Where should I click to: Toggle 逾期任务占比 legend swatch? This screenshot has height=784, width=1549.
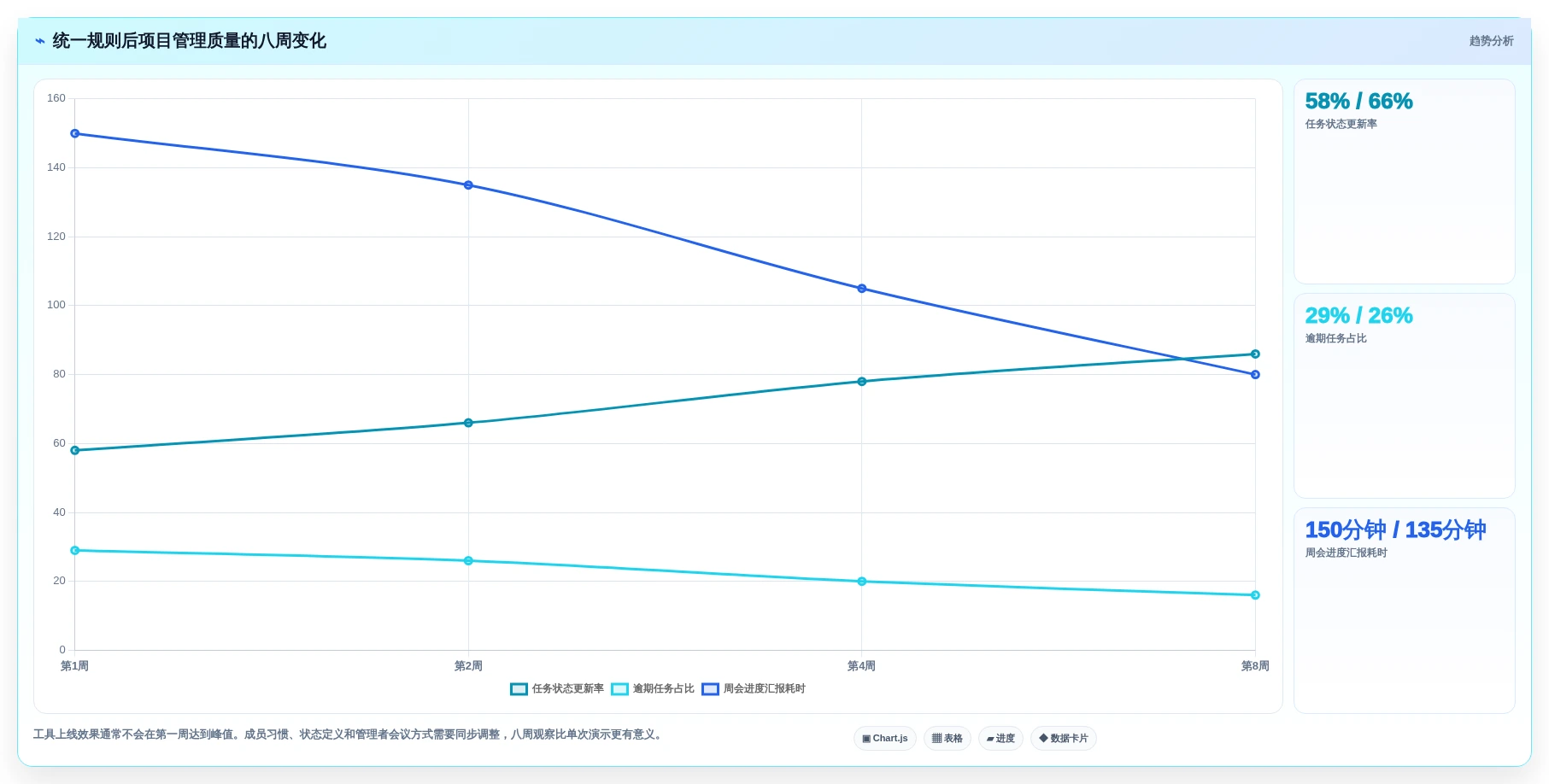point(619,689)
